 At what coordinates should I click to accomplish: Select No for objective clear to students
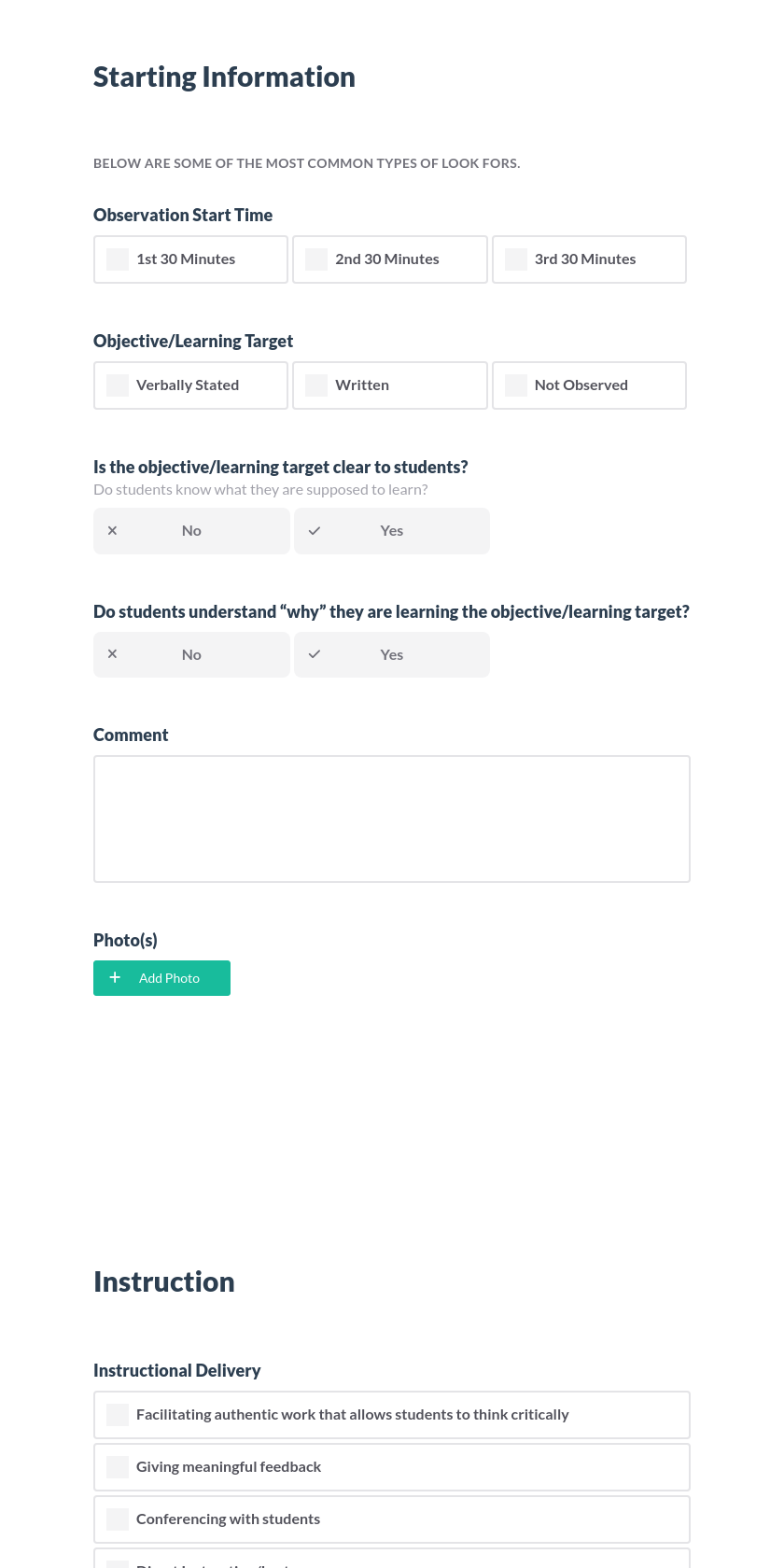[x=190, y=530]
